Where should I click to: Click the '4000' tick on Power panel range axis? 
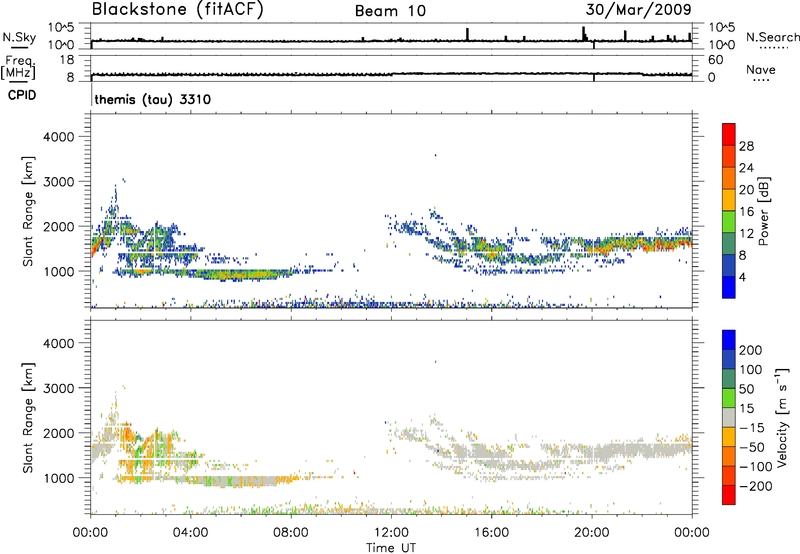[58, 137]
